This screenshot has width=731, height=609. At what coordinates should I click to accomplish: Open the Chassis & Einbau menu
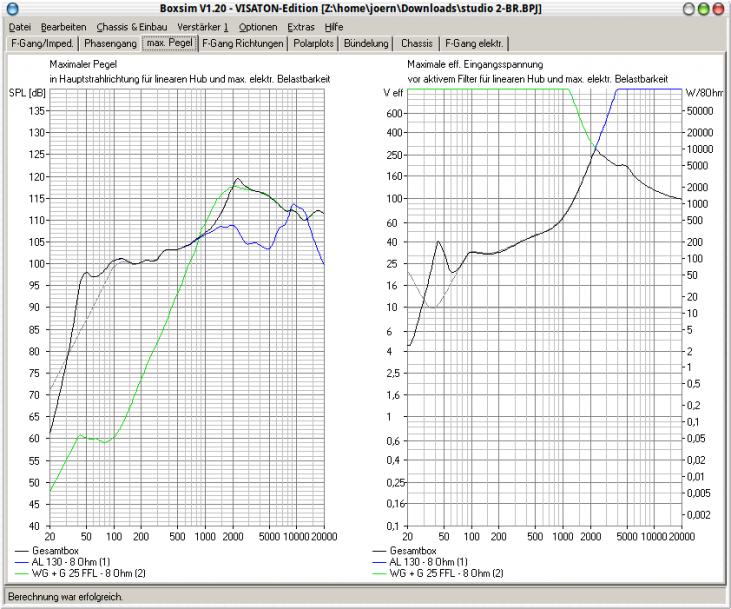132,26
